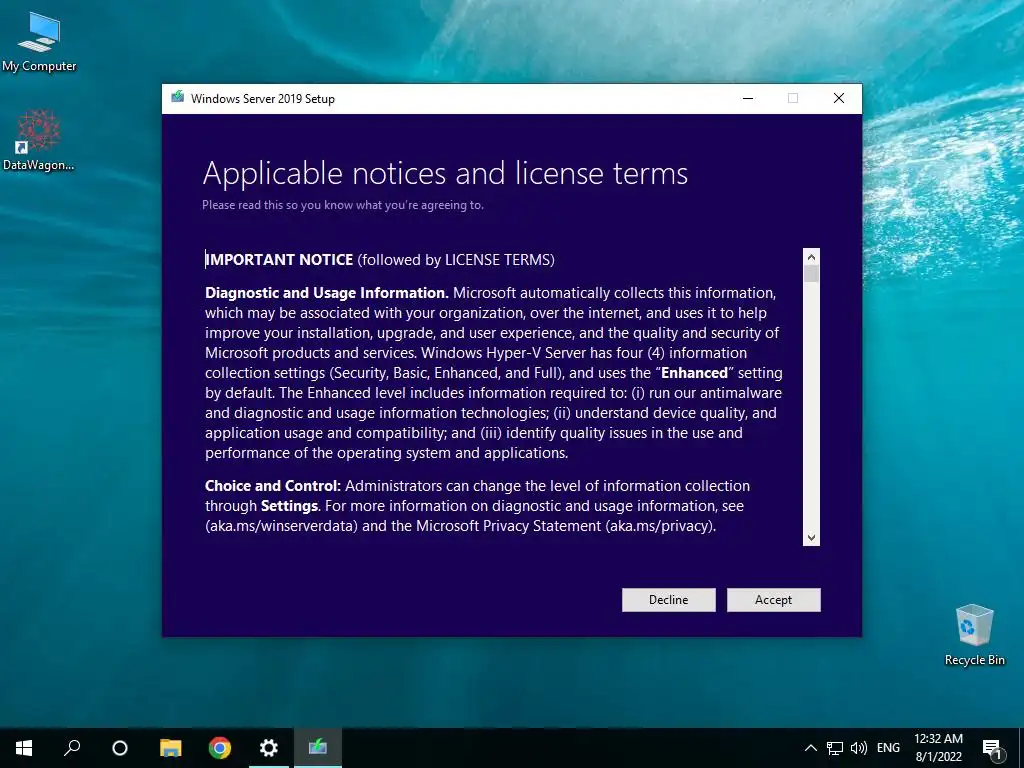Click the scroll down arrow of license text

pyautogui.click(x=811, y=537)
